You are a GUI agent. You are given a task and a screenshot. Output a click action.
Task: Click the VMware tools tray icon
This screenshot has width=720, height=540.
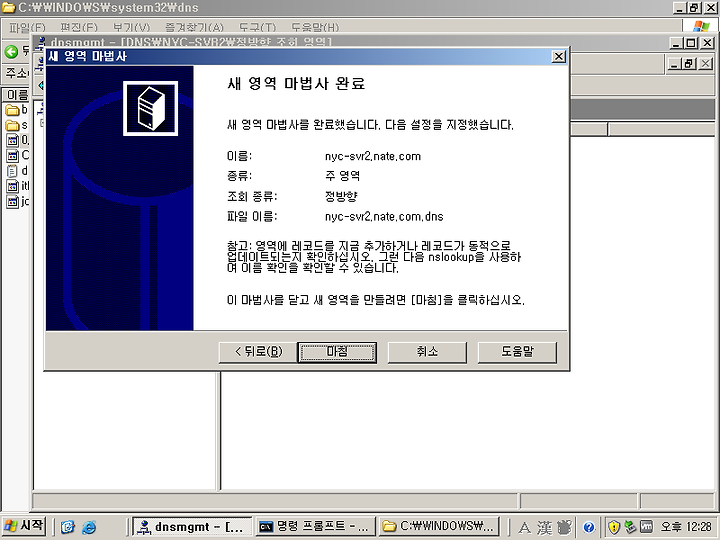point(646,527)
